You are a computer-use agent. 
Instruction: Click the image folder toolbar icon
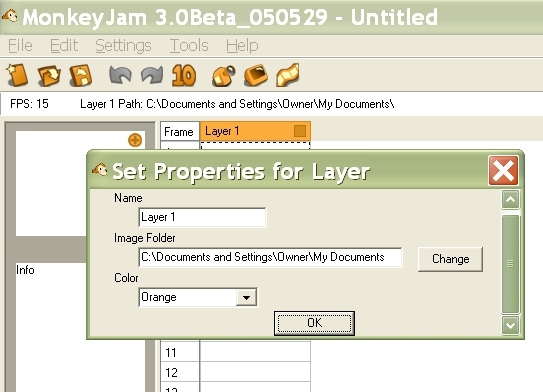tap(256, 75)
